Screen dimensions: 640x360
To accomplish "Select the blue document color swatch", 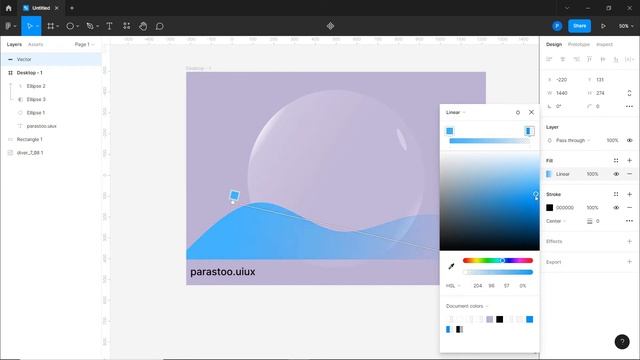I will click(529, 319).
